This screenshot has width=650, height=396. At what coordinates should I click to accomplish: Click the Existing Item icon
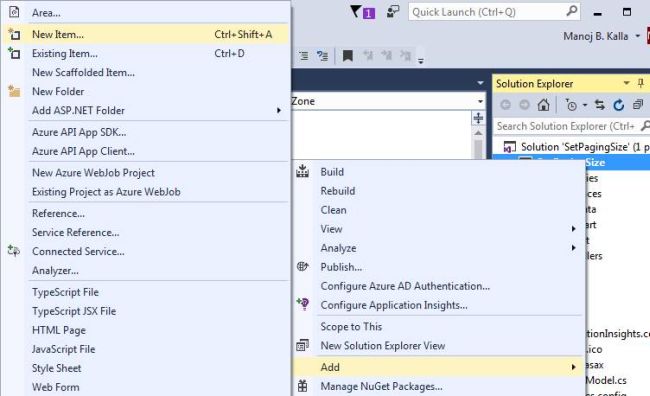point(14,53)
